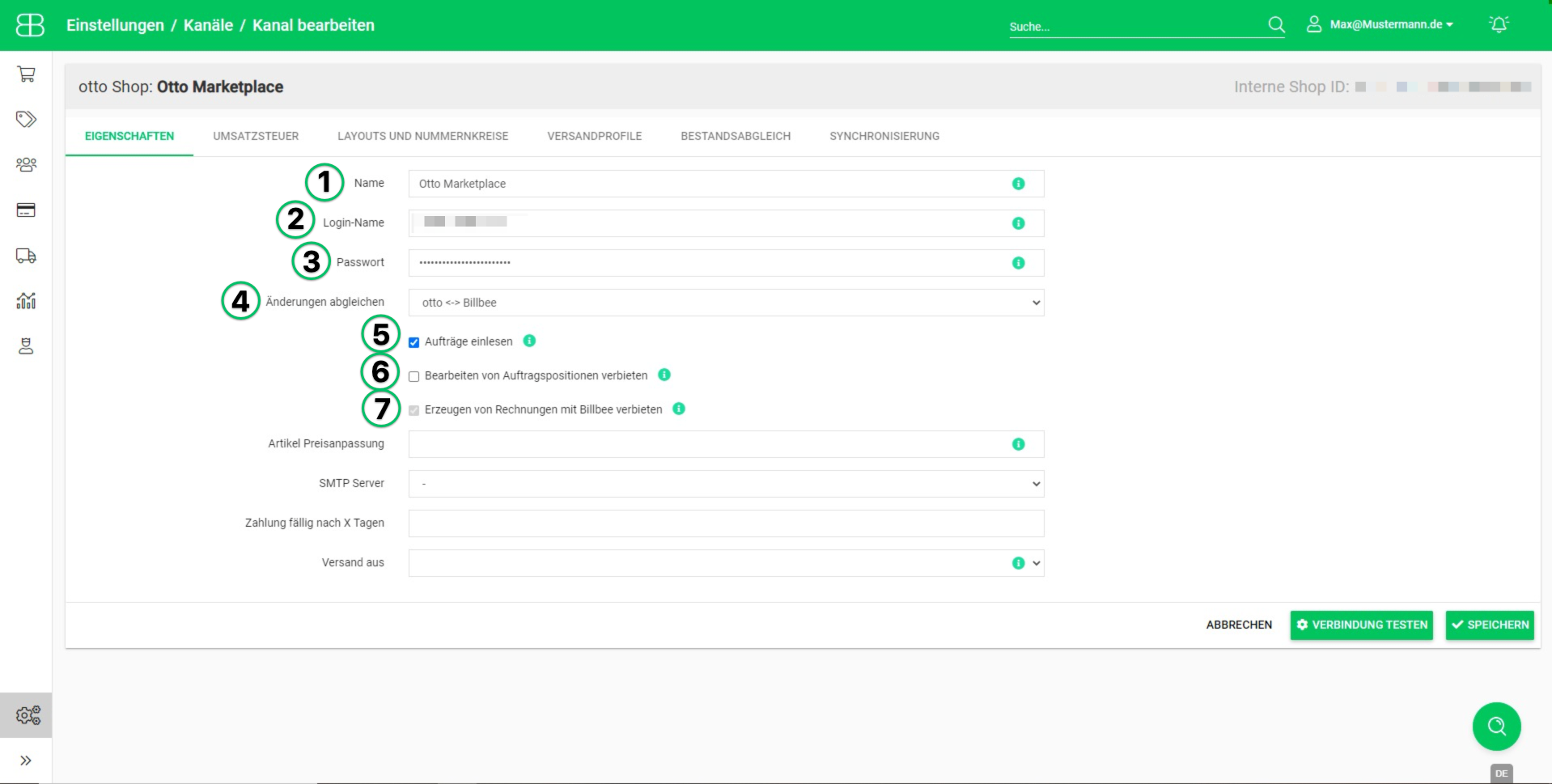The height and width of the screenshot is (784, 1552).
Task: Open the bar chart statistics icon in sidebar
Action: (x=26, y=301)
